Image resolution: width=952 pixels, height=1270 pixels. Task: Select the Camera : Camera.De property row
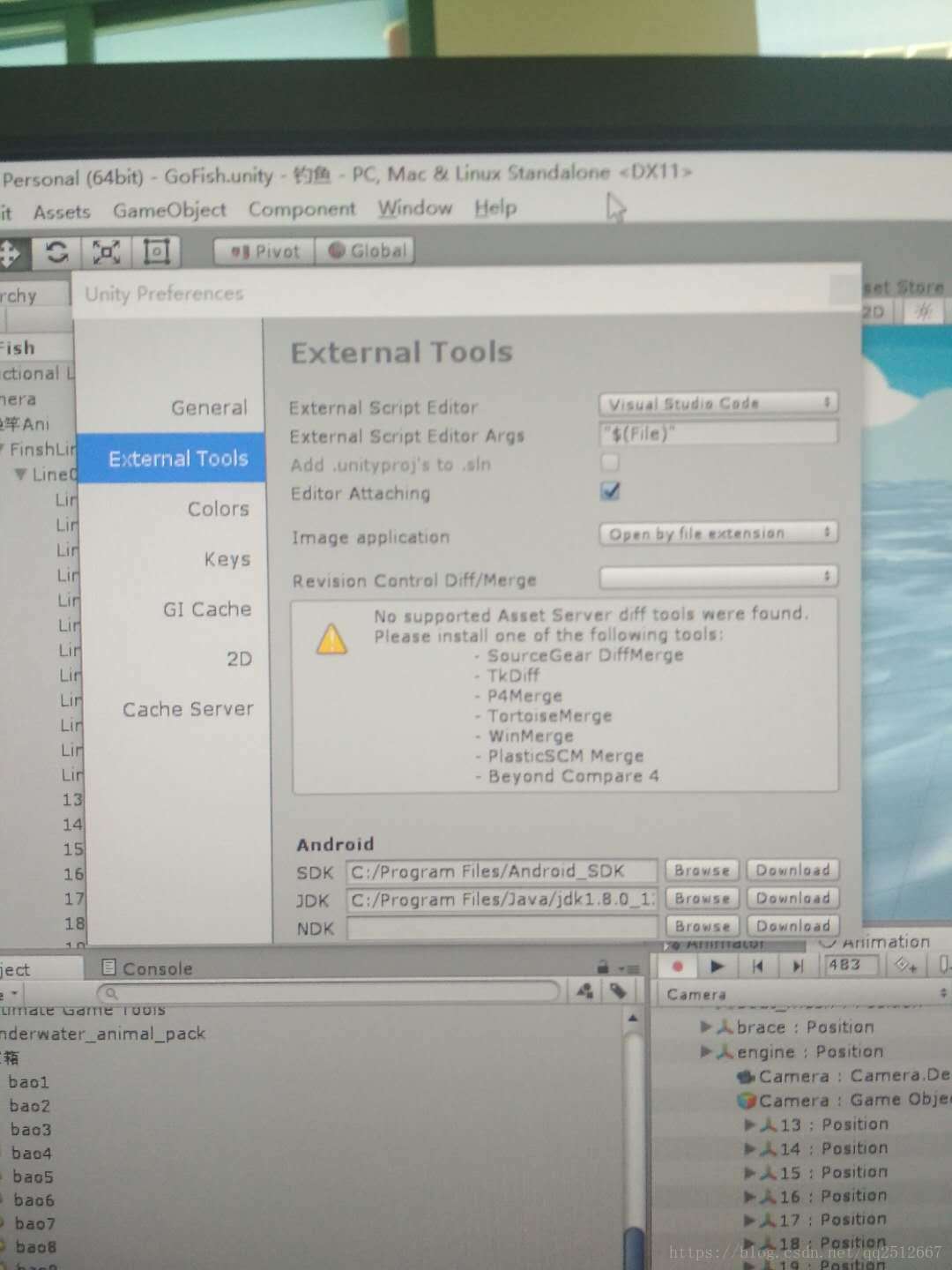(x=843, y=1076)
